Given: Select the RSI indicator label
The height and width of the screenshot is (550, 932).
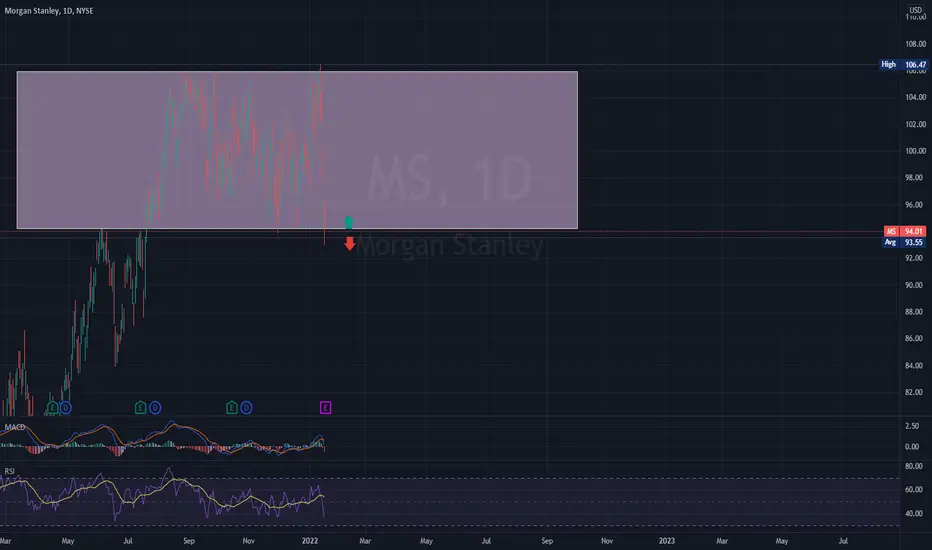Looking at the screenshot, I should pos(10,471).
